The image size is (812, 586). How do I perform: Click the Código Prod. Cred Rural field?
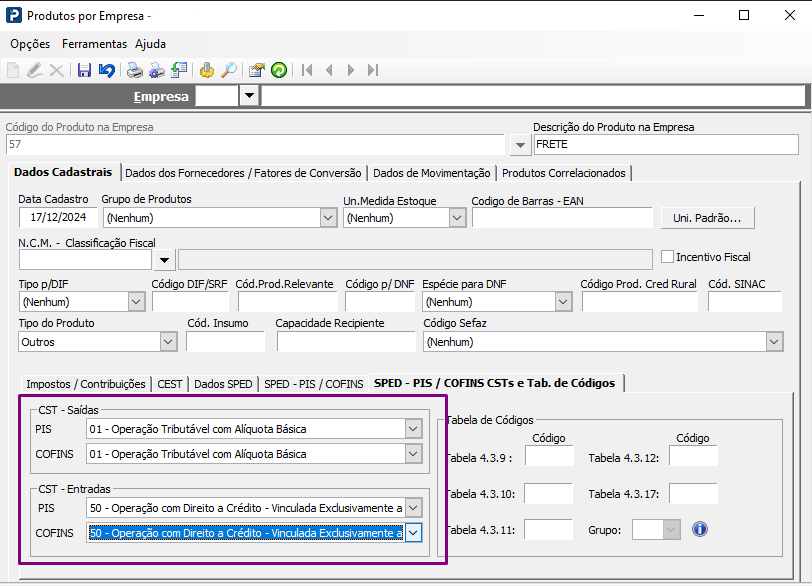(640, 302)
